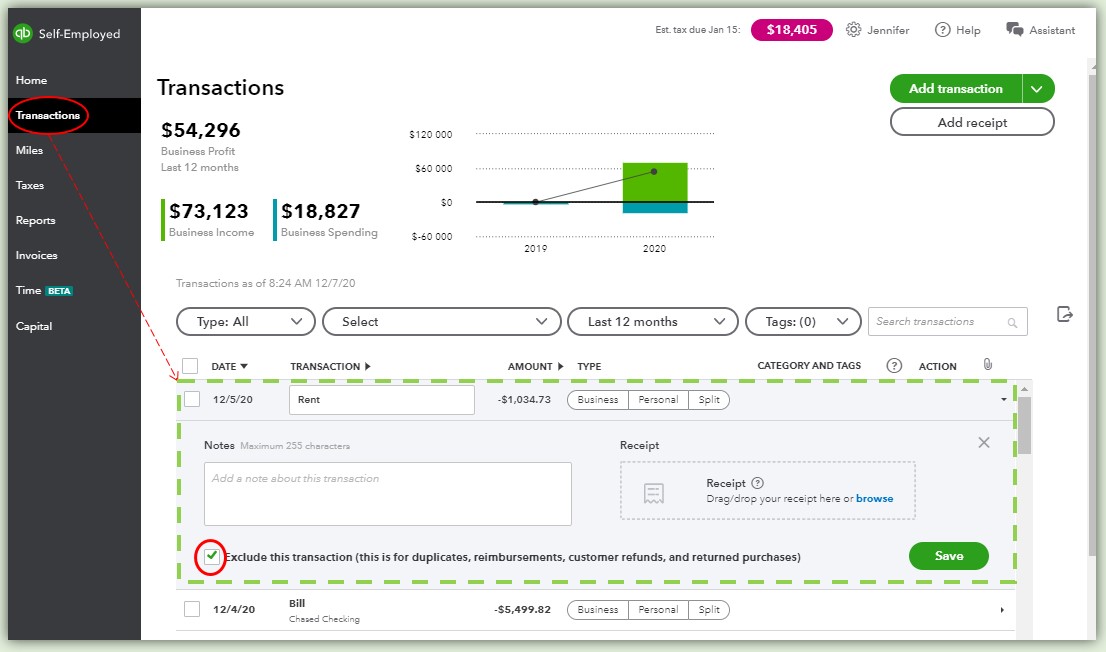Viewport: 1106px width, 652px height.
Task: Open Reports from the sidebar
Action: (35, 220)
